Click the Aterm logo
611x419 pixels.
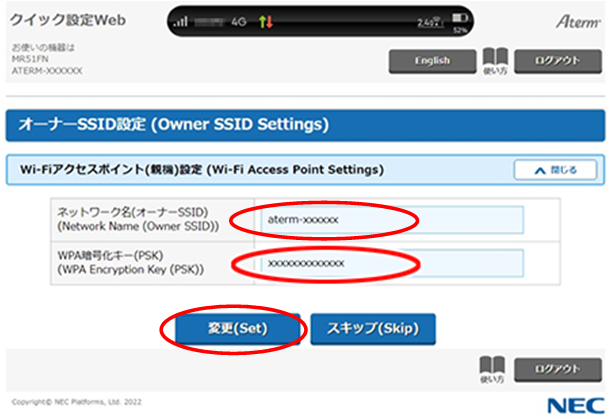[x=578, y=22]
